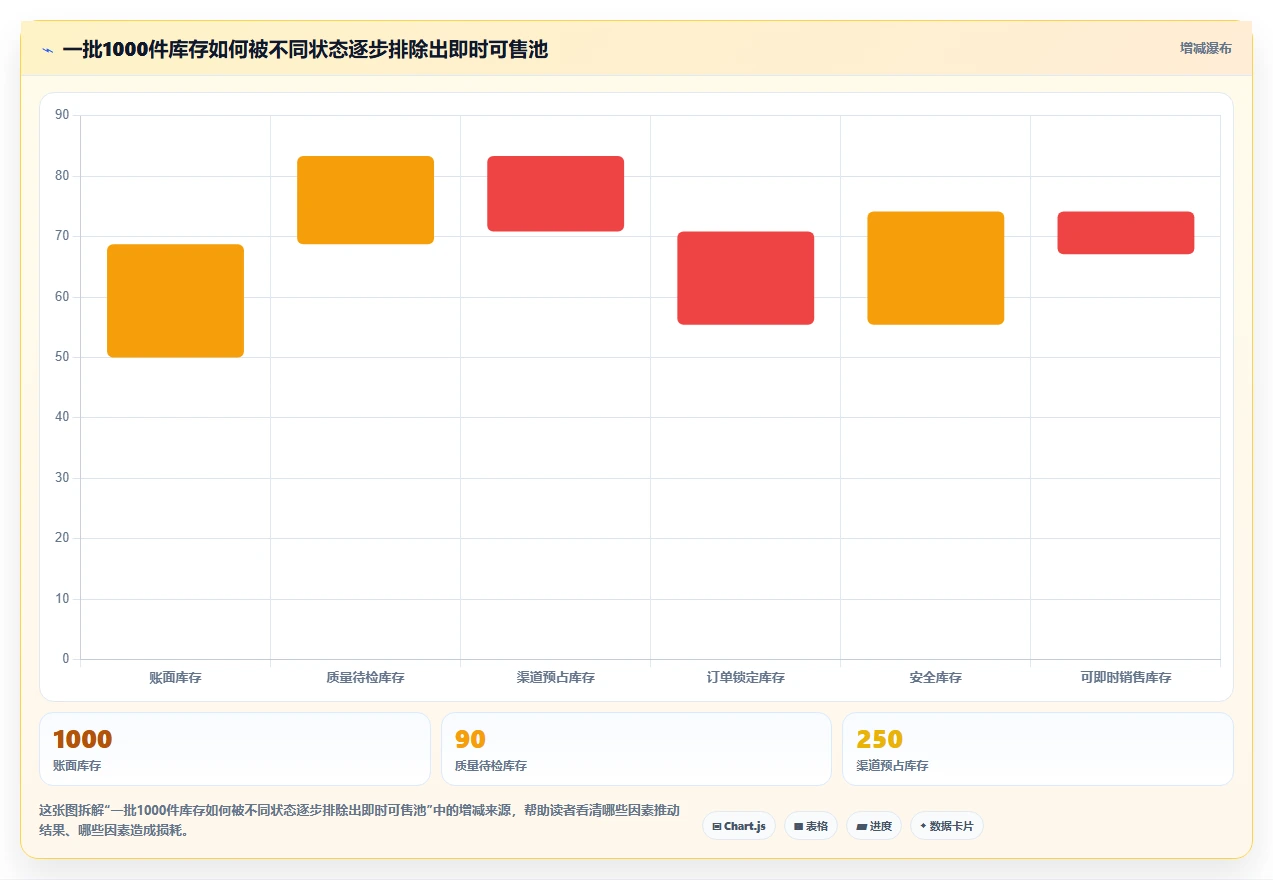
Task: Select the 数据卡片 tag chip
Action: pos(947,826)
